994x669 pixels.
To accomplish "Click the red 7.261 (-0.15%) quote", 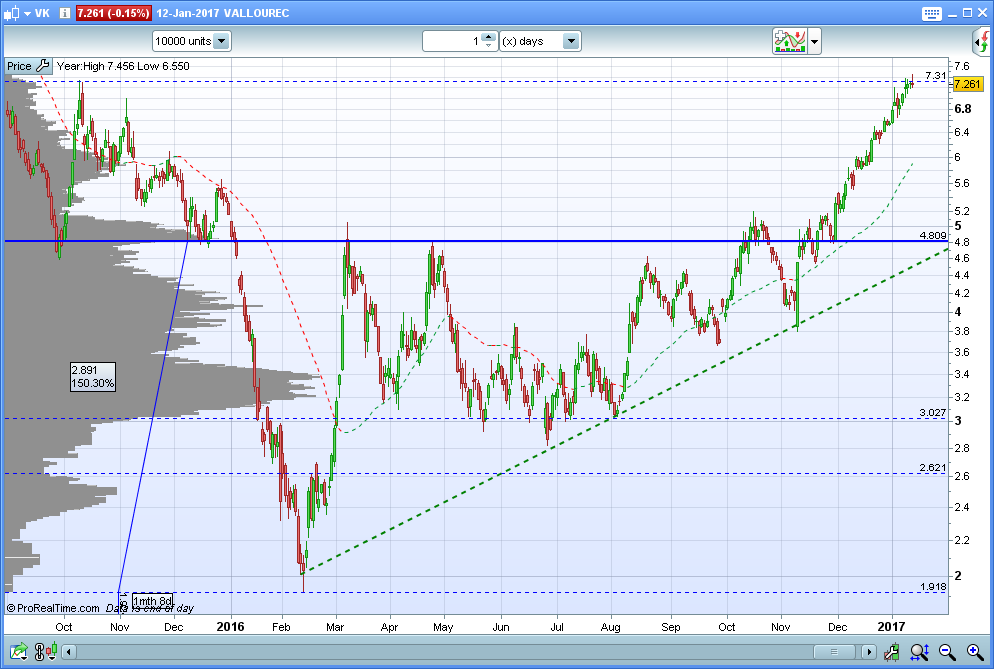I will tap(113, 13).
